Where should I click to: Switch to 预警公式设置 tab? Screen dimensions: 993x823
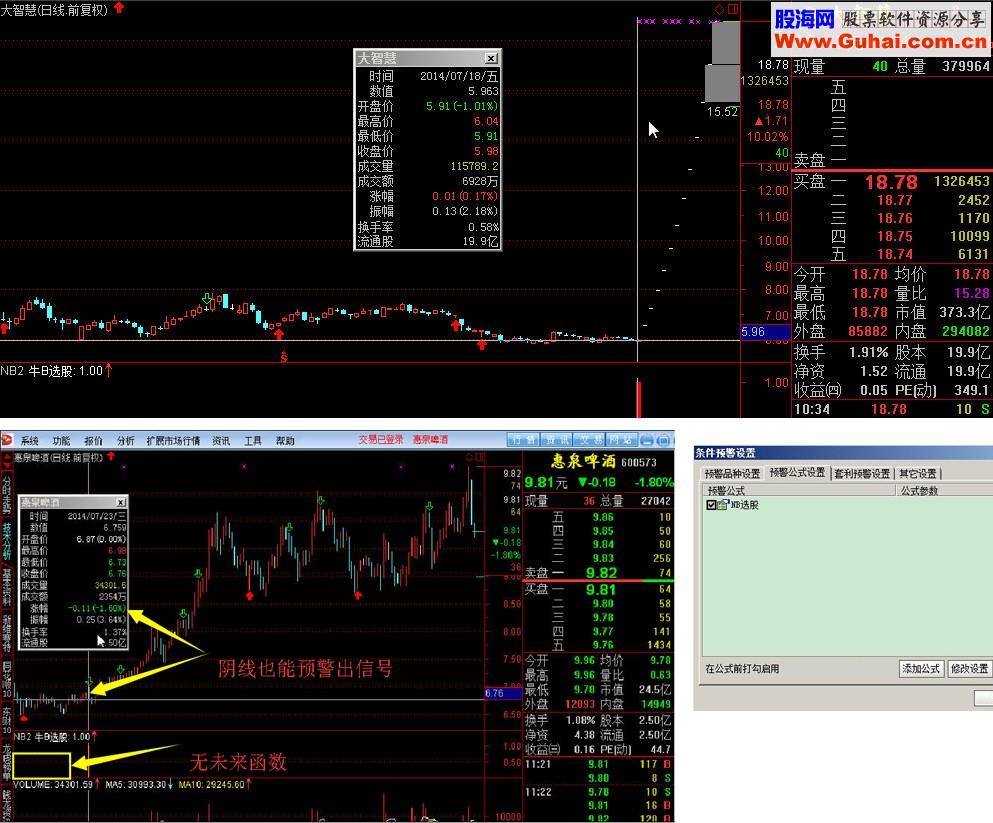[797, 473]
